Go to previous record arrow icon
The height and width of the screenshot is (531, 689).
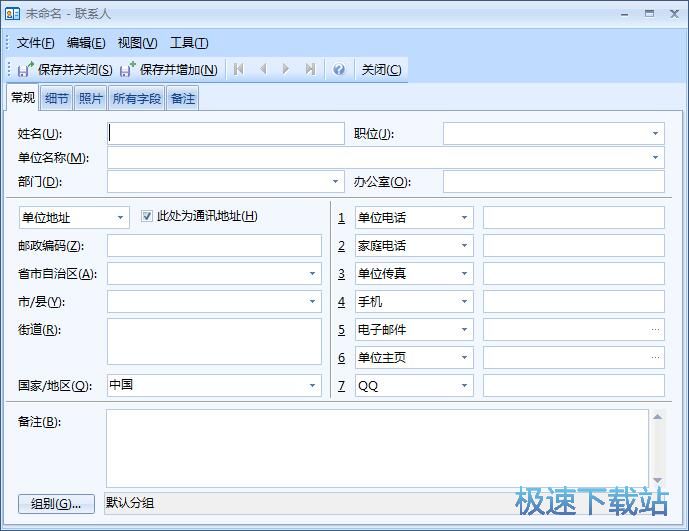pyautogui.click(x=263, y=69)
